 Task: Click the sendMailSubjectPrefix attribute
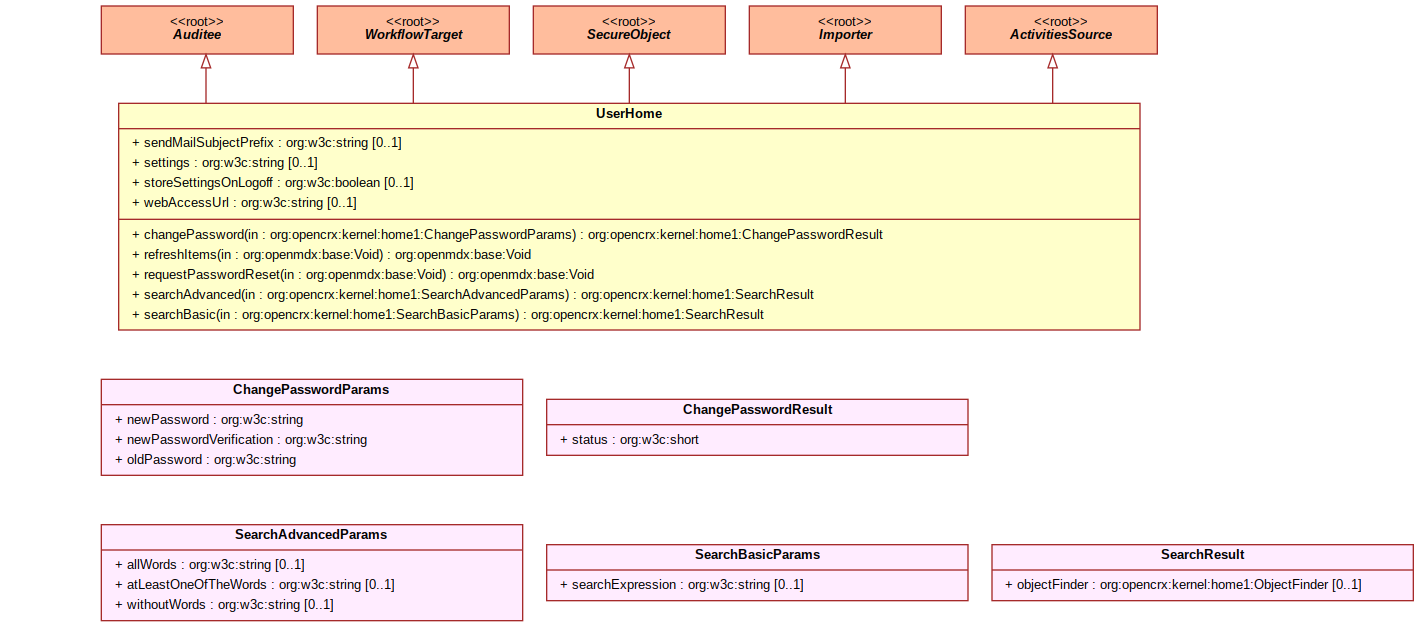[267, 143]
